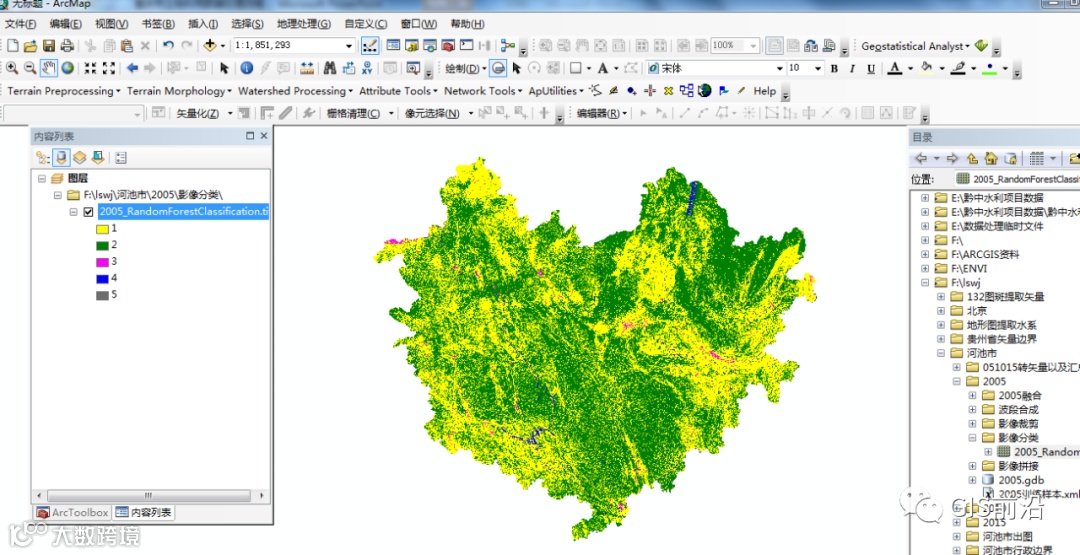The image size is (1080, 555).
Task: Open the map scale dropdown
Action: (349, 45)
